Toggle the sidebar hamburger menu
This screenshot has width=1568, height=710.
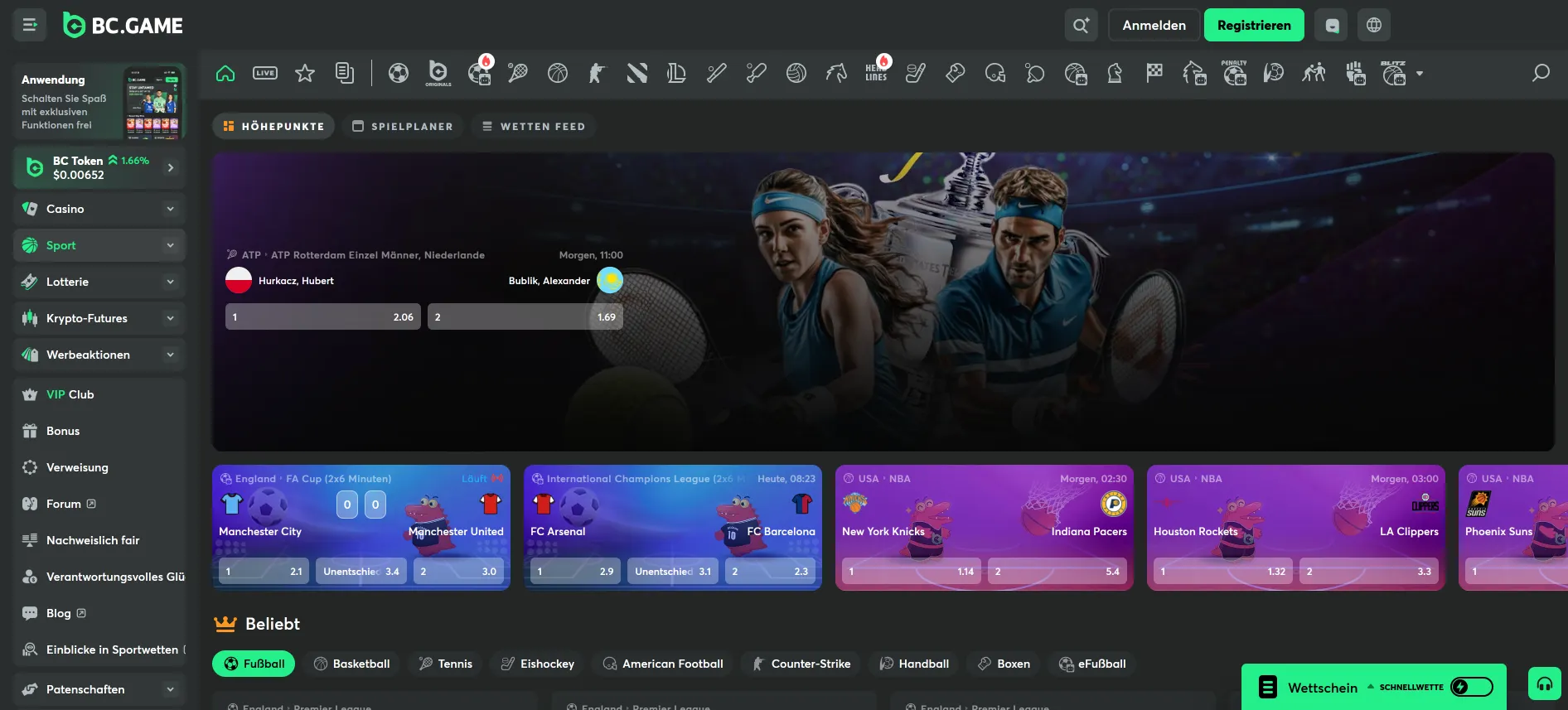pos(30,25)
